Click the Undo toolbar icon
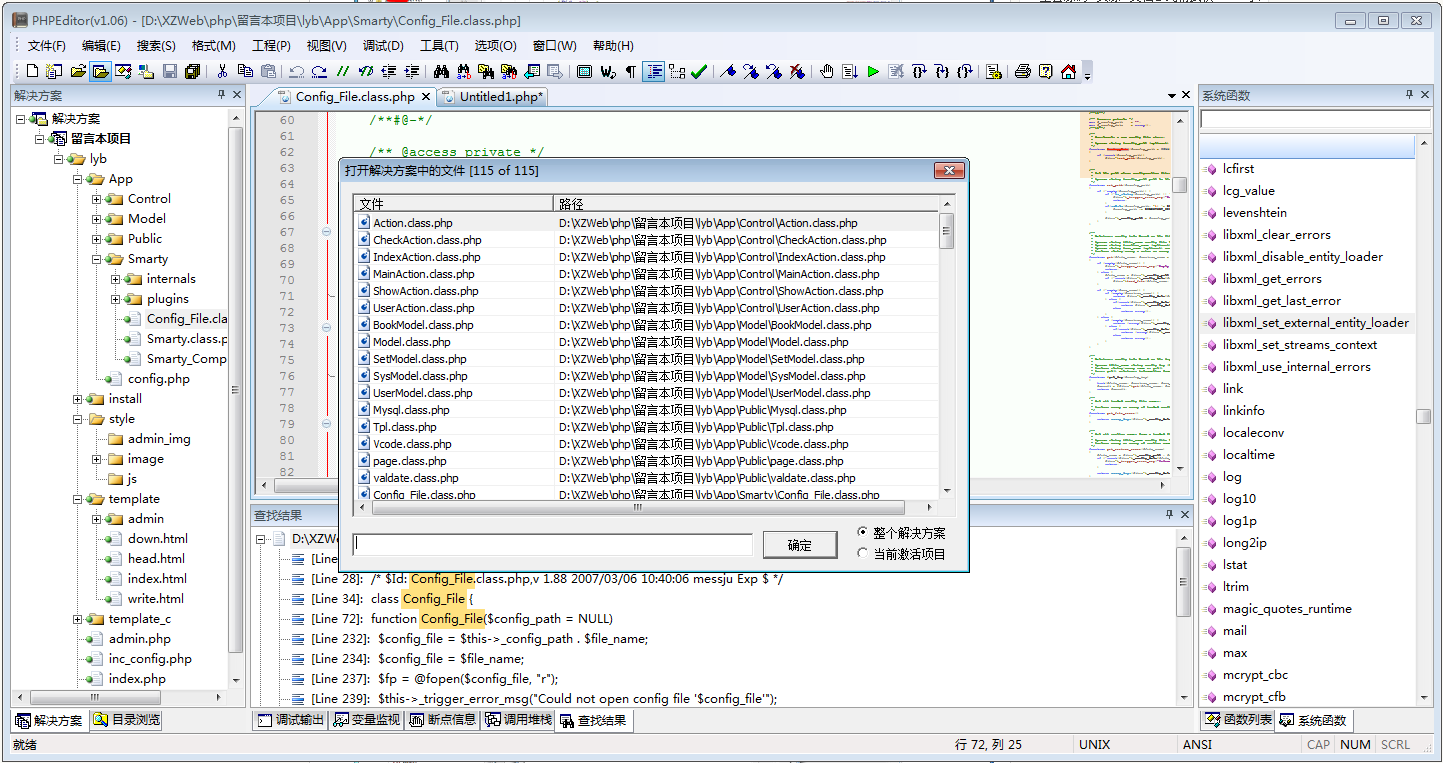1443x763 pixels. click(x=296, y=71)
